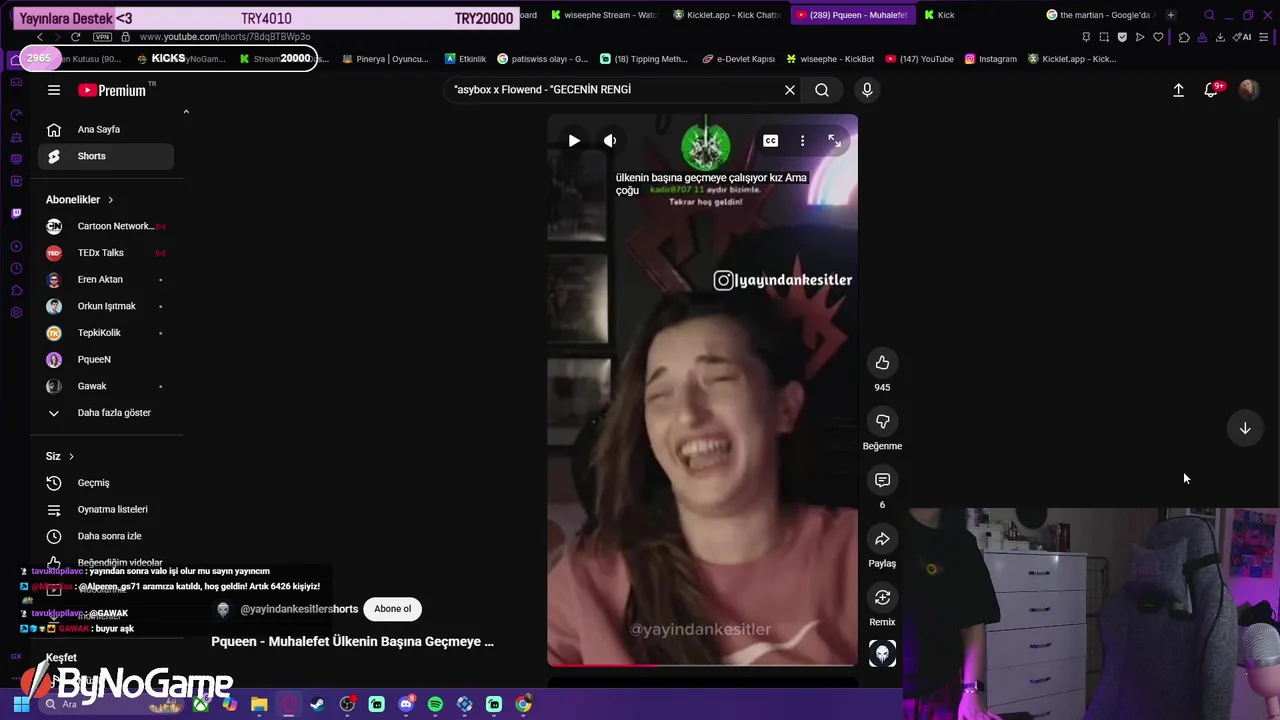Select Shorts in the sidebar
The image size is (1280, 720).
point(106,156)
